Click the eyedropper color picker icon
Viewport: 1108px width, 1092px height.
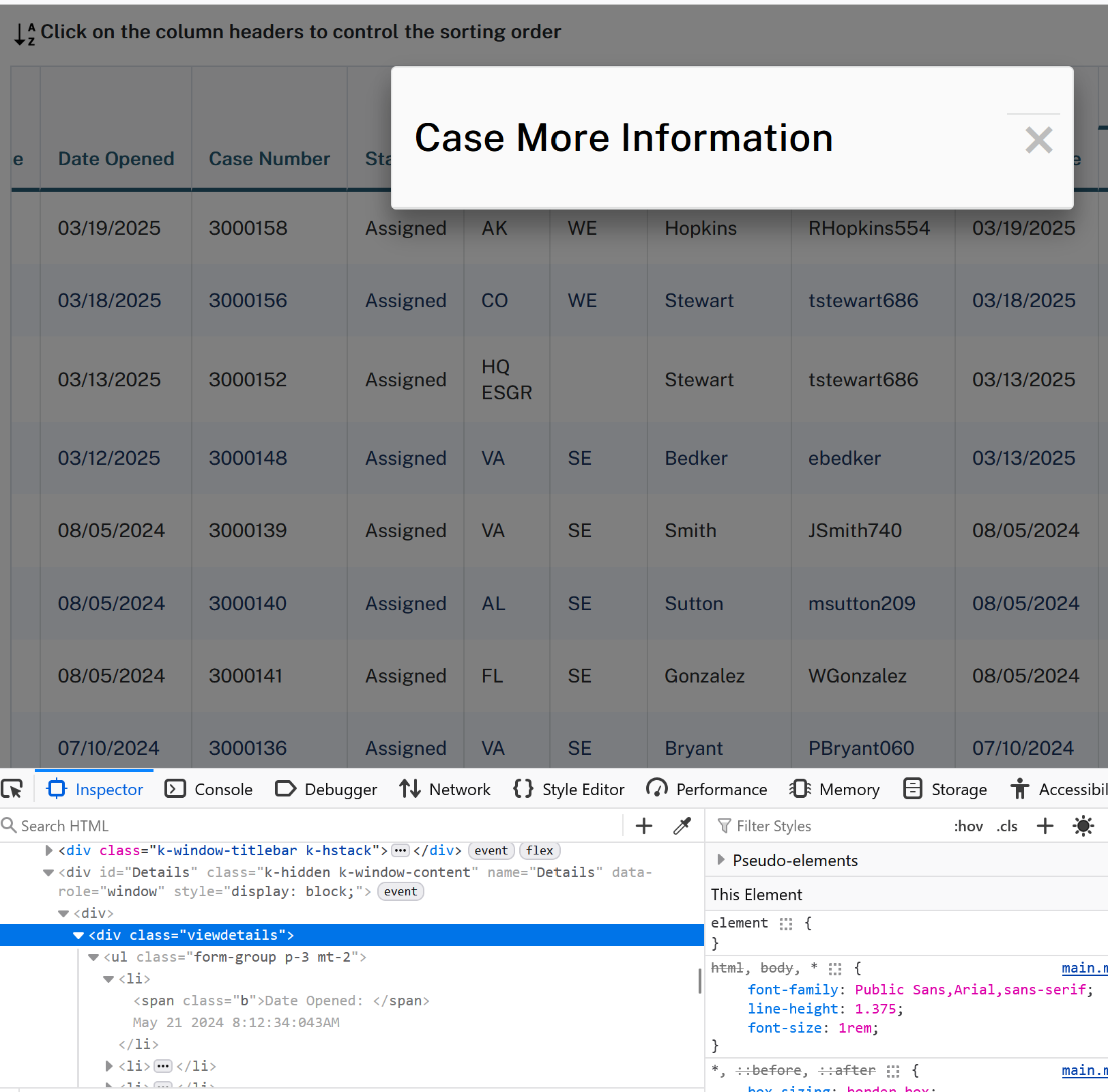(682, 826)
